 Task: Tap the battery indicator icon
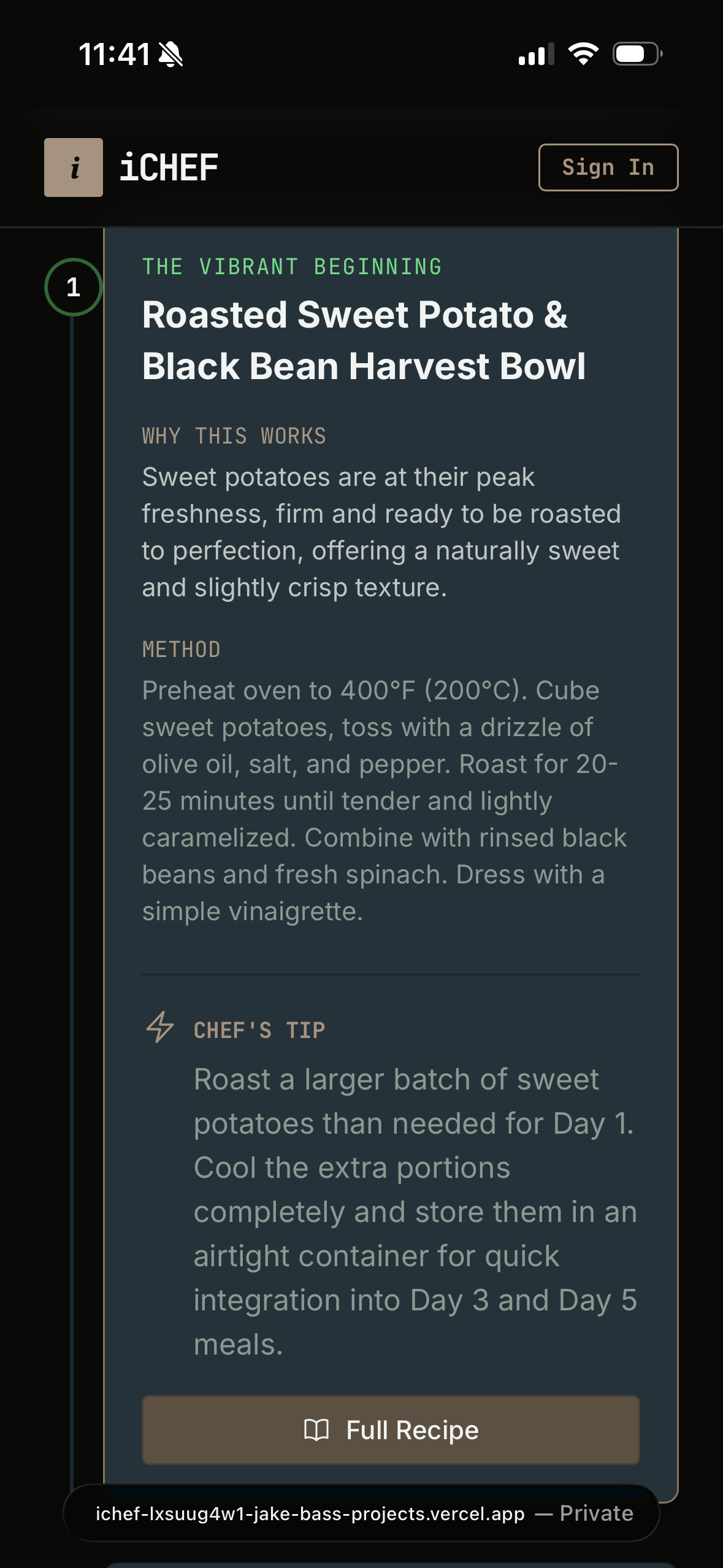tap(636, 55)
